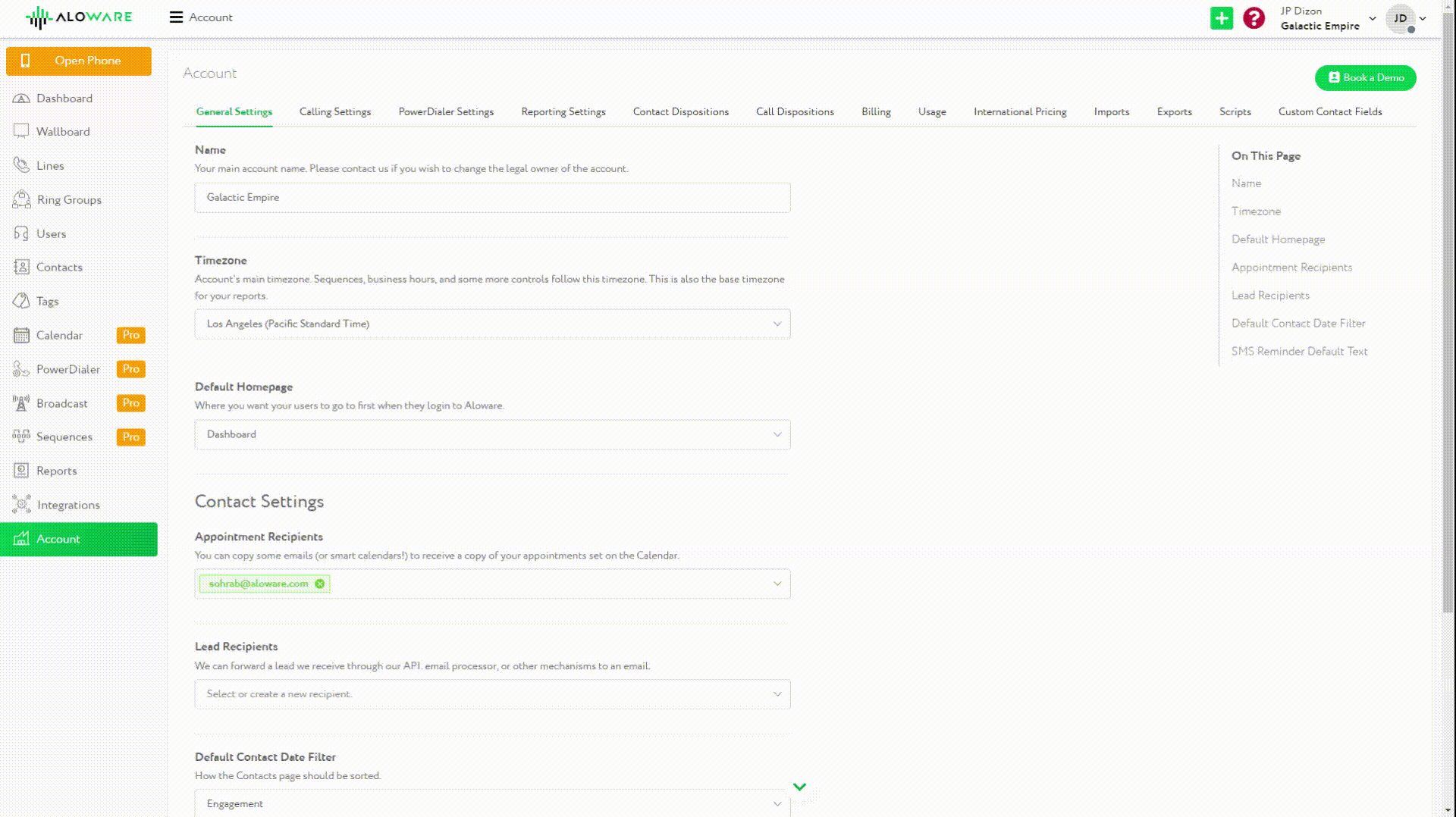Open Default Contact Date Filter dropdown
The width and height of the screenshot is (1456, 817).
(x=492, y=803)
